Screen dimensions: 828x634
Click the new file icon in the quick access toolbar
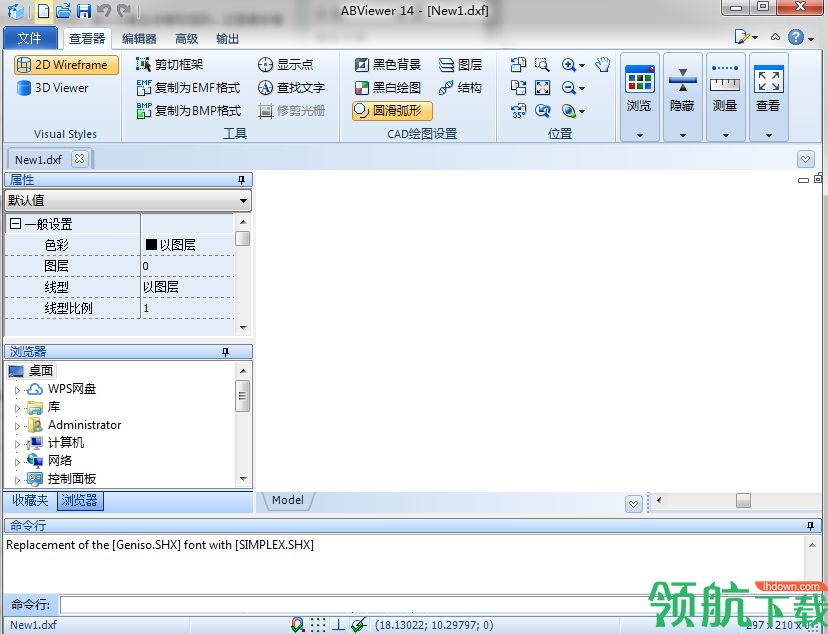(x=44, y=11)
